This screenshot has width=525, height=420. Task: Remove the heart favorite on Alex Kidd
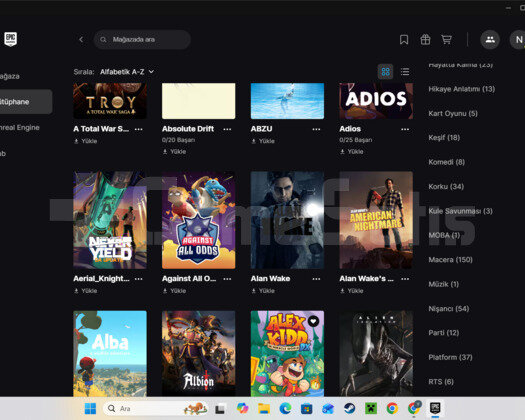(313, 321)
